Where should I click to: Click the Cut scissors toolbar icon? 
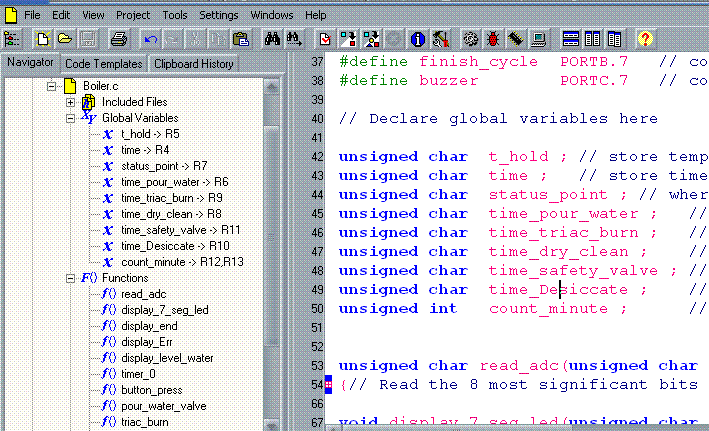pos(195,39)
